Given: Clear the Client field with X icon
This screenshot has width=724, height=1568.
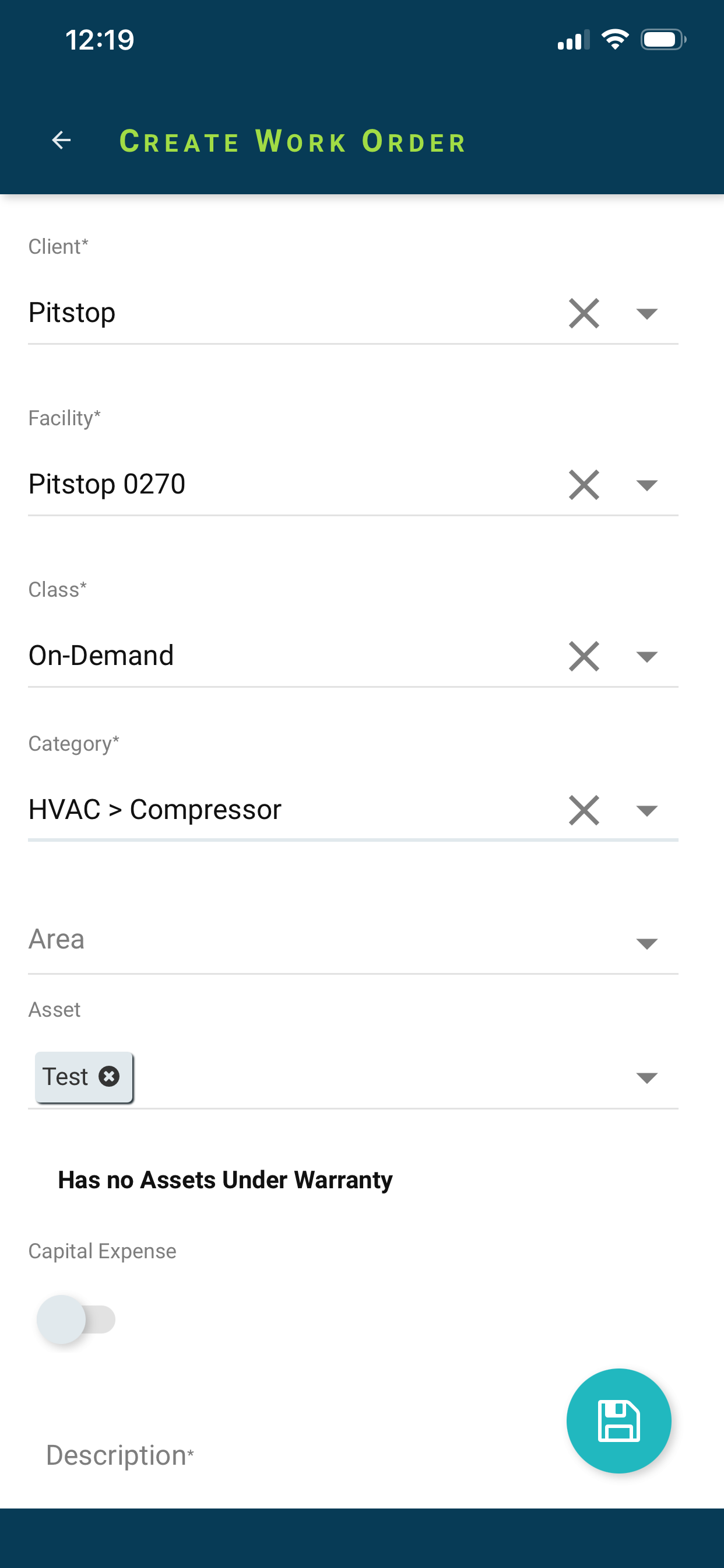Looking at the screenshot, I should [584, 313].
